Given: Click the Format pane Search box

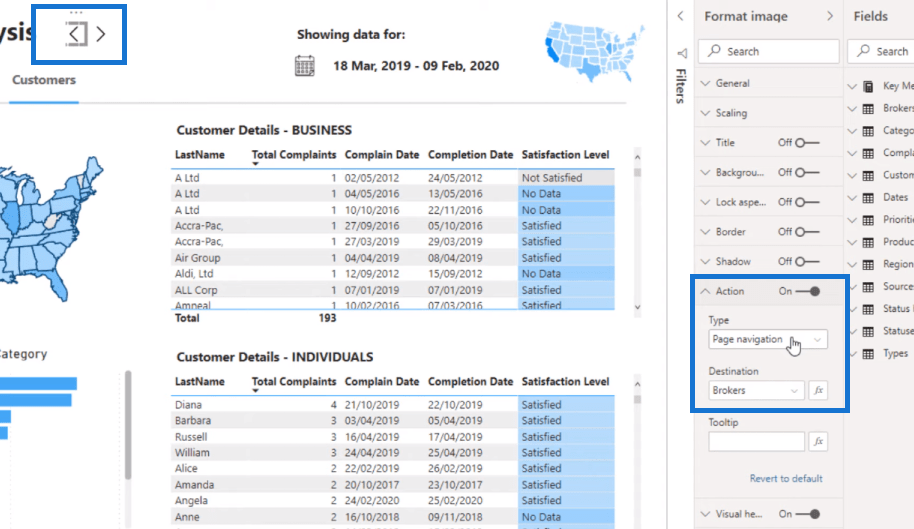Looking at the screenshot, I should click(x=768, y=51).
